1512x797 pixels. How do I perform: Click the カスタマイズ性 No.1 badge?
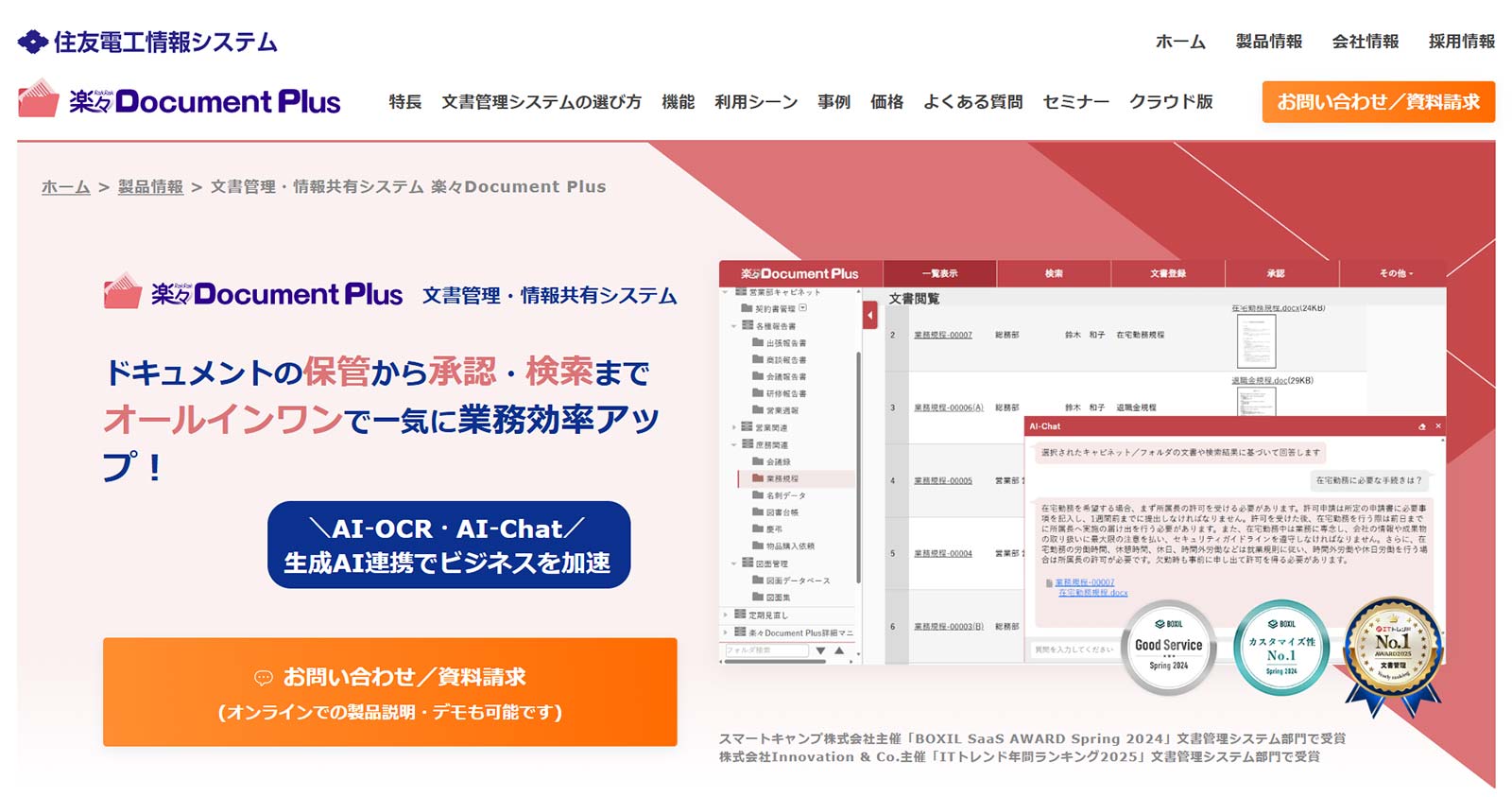click(1281, 648)
